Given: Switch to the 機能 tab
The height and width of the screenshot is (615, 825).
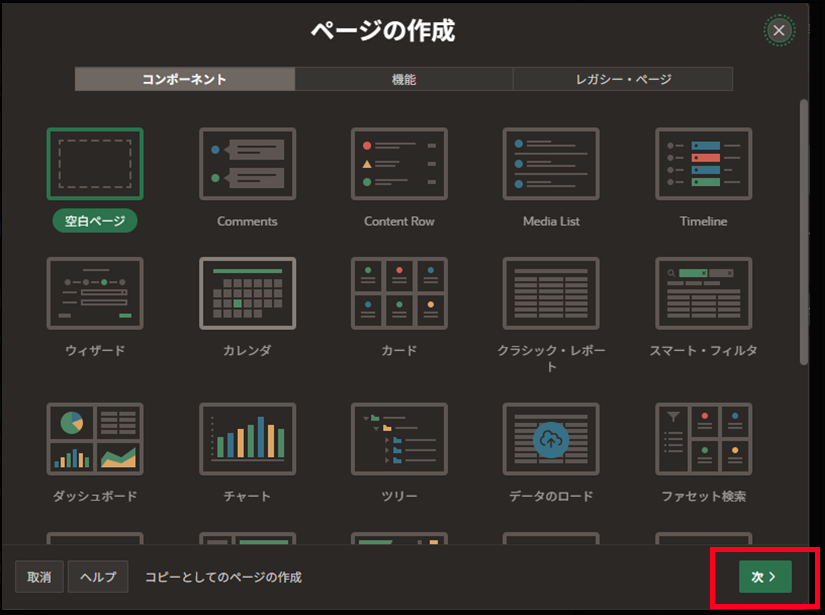Looking at the screenshot, I should coord(404,79).
